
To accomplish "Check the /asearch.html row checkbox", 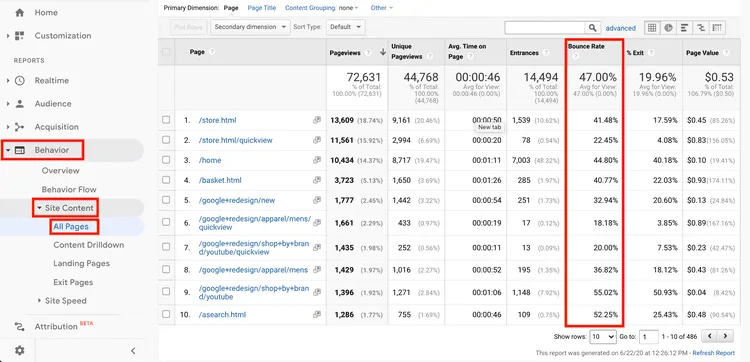I will pyautogui.click(x=166, y=315).
